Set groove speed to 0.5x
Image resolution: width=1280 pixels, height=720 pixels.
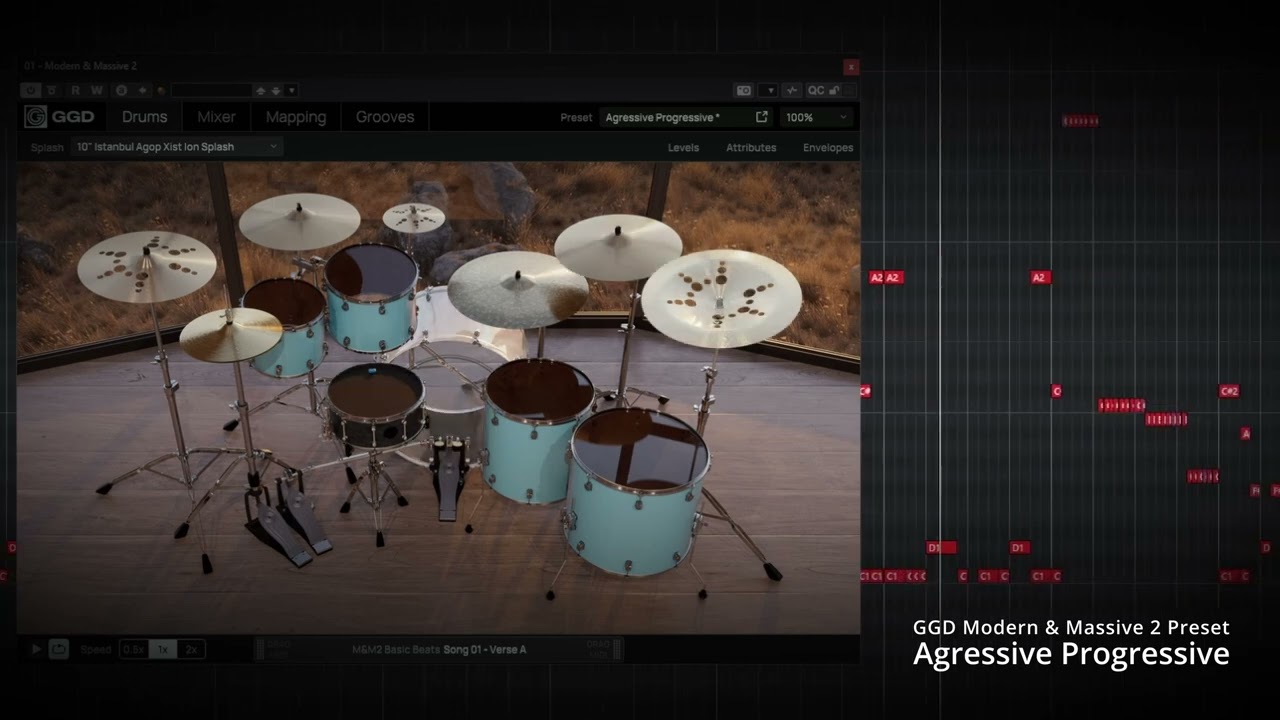click(133, 649)
